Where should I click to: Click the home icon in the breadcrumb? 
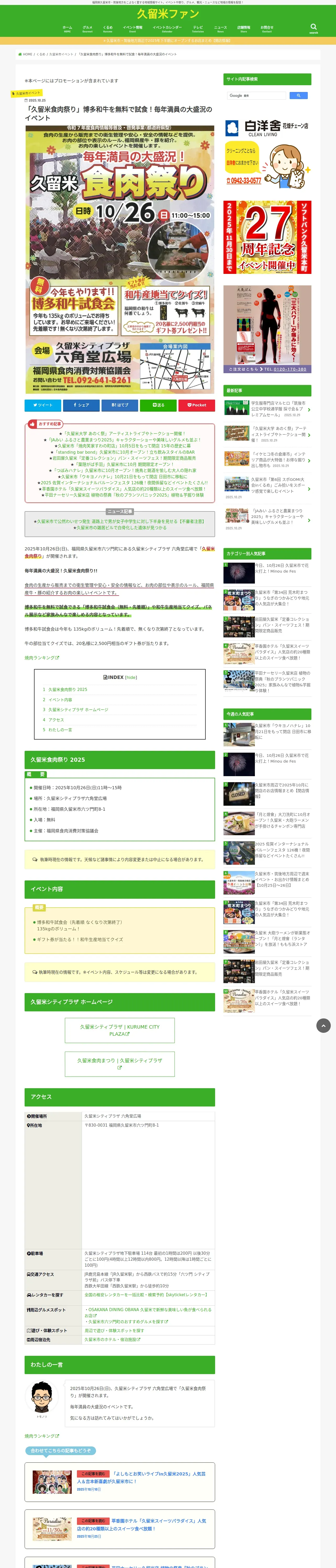tap(20, 54)
